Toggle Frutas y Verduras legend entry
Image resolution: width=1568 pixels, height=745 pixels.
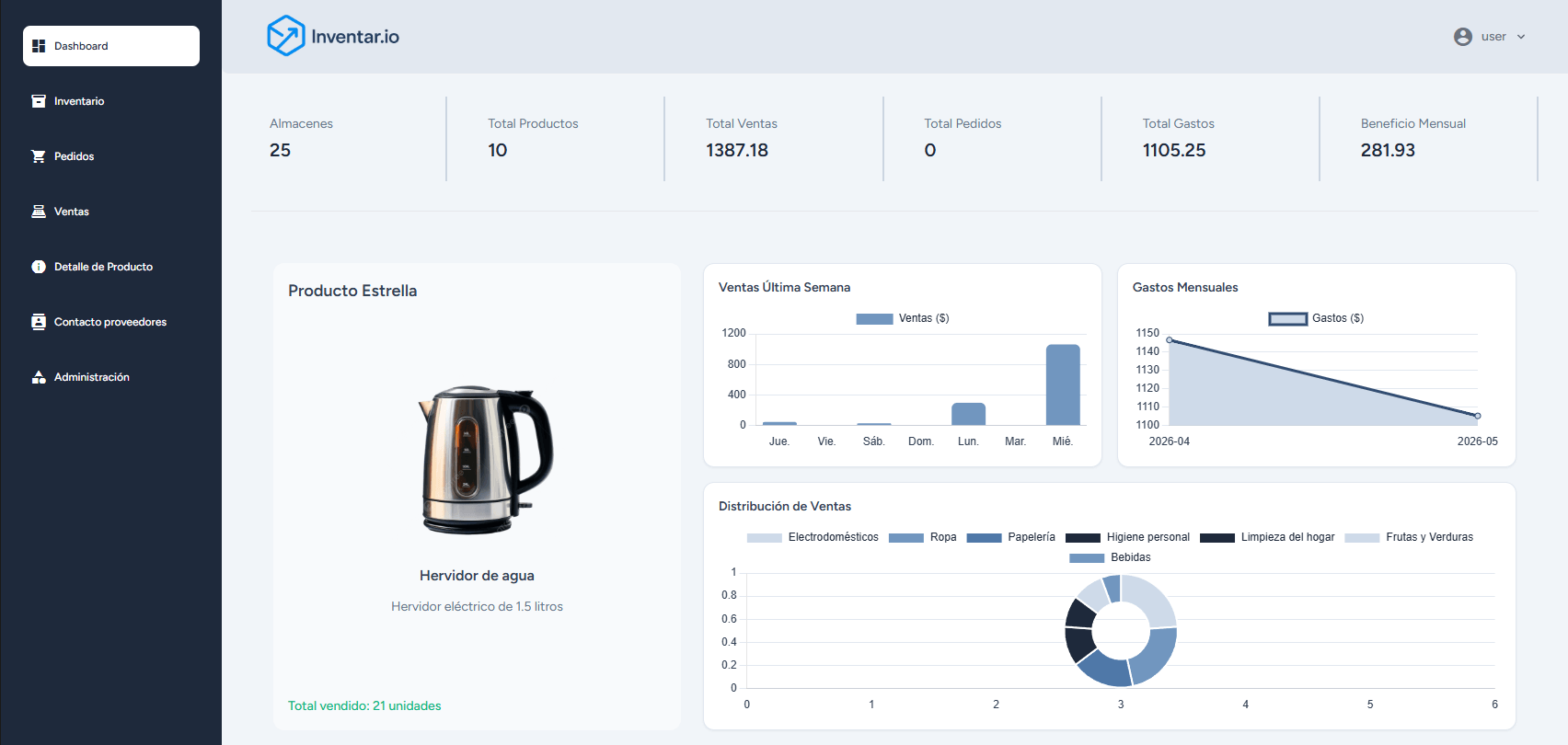[x=1409, y=538]
